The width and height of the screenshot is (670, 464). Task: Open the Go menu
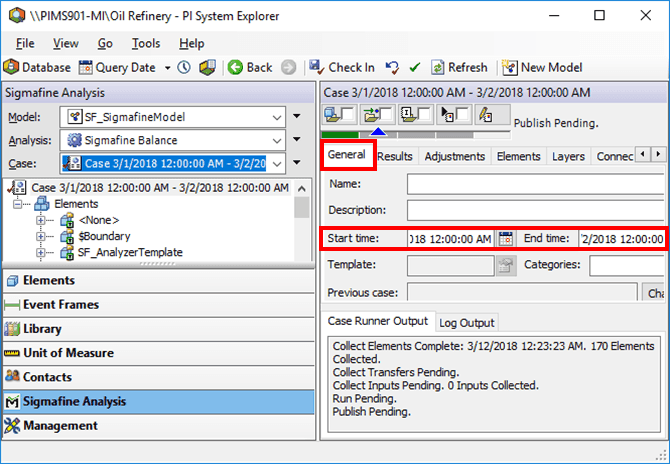point(105,43)
